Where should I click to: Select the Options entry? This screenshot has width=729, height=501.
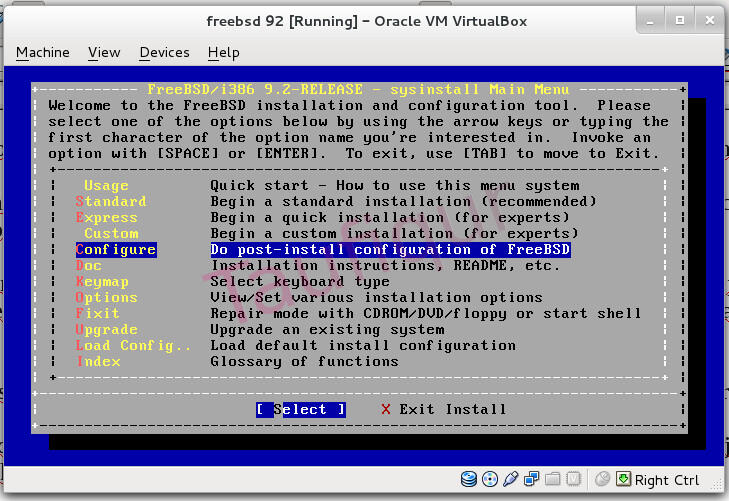tap(106, 297)
